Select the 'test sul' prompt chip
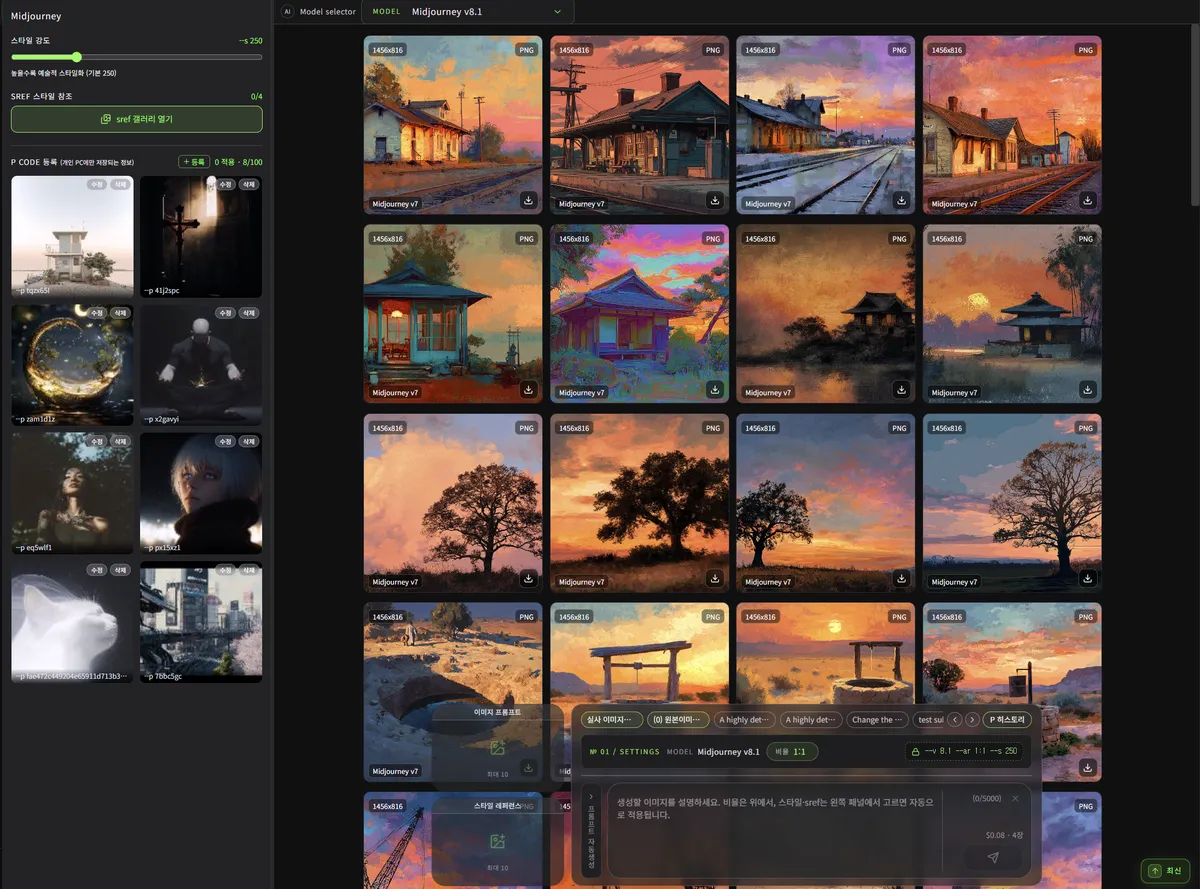1200x889 pixels. tap(928, 720)
